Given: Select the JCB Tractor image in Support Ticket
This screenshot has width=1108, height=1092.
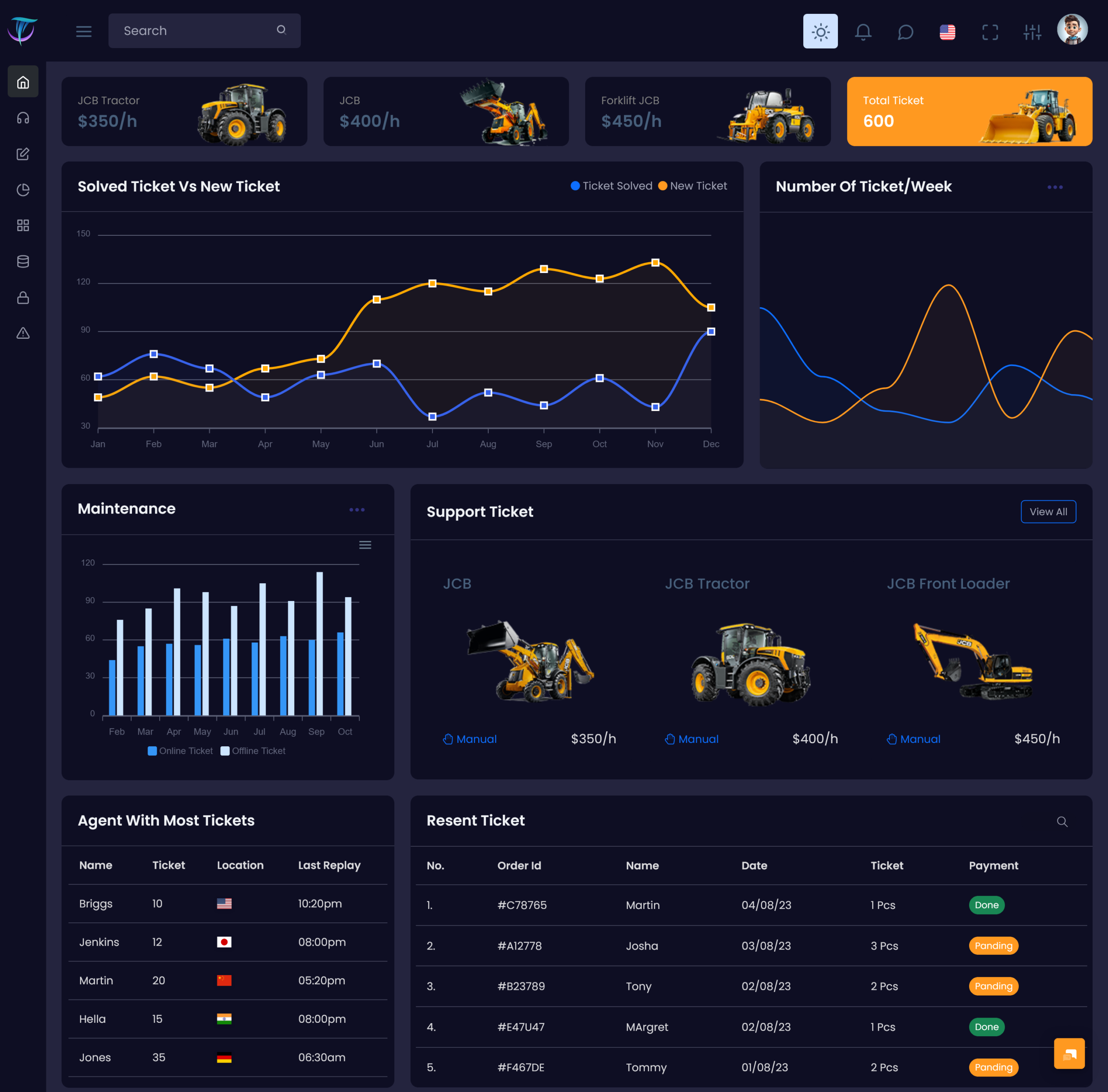Looking at the screenshot, I should pyautogui.click(x=750, y=664).
